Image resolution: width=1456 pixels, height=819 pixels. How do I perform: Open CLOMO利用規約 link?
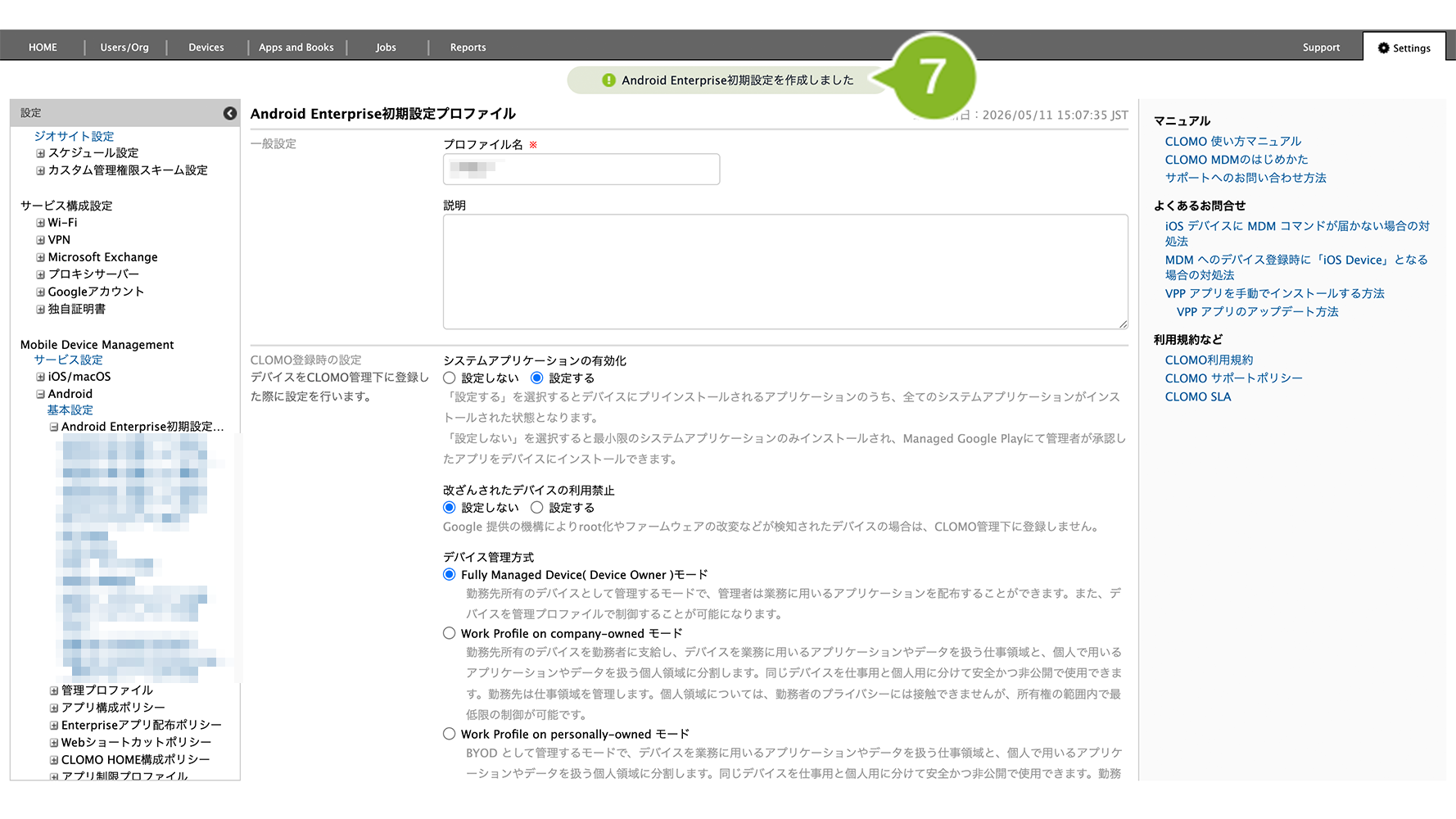pos(1209,360)
